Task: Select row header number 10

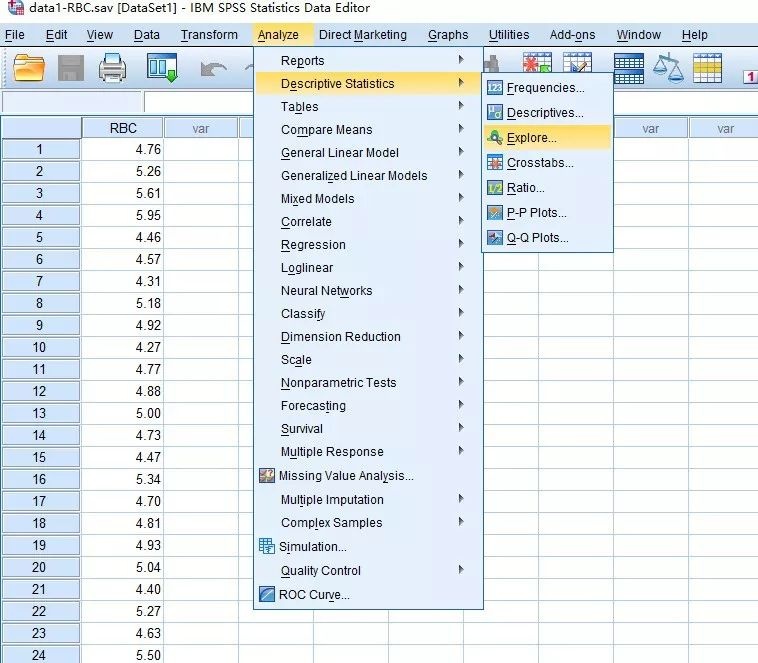Action: (x=40, y=347)
